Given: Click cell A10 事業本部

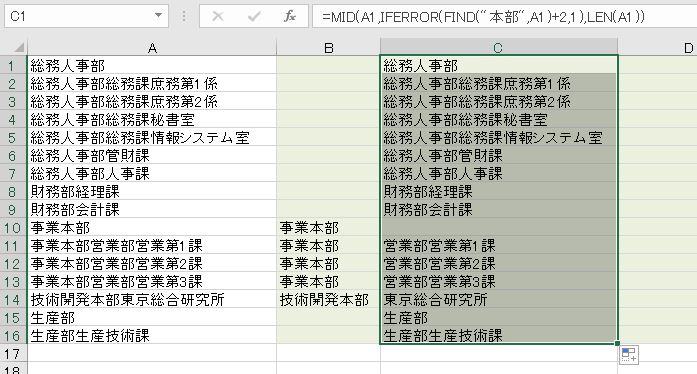Looking at the screenshot, I should coord(152,228).
